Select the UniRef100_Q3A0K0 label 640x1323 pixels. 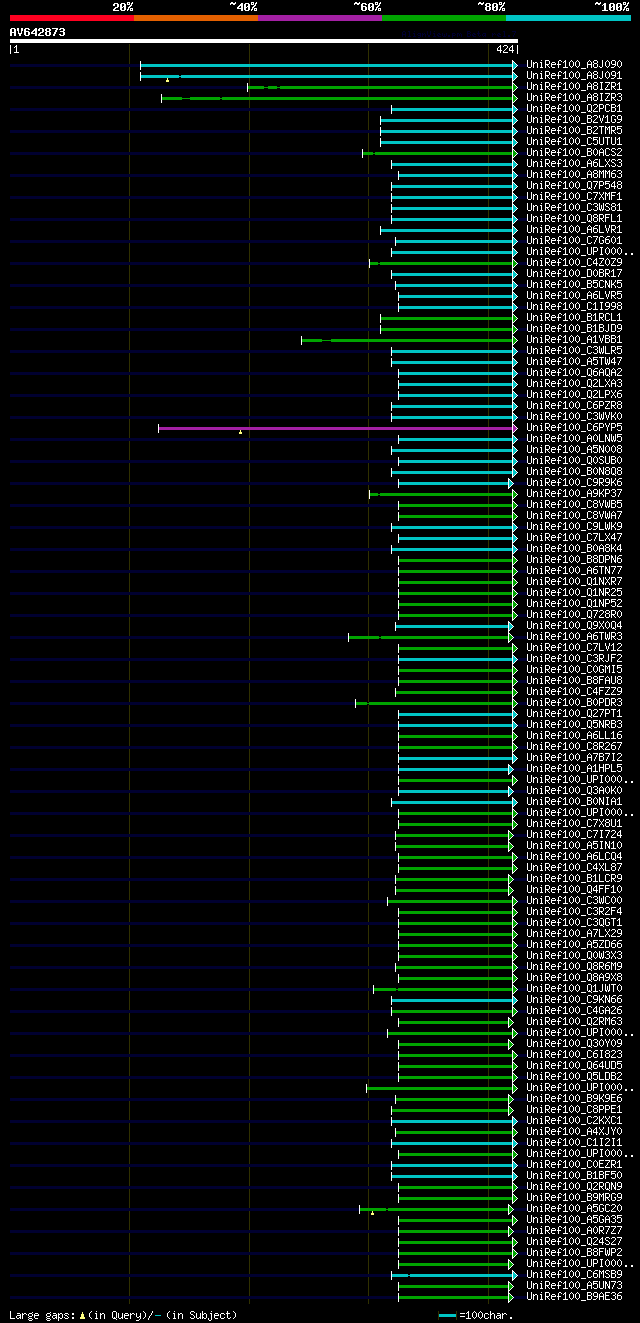(574, 791)
